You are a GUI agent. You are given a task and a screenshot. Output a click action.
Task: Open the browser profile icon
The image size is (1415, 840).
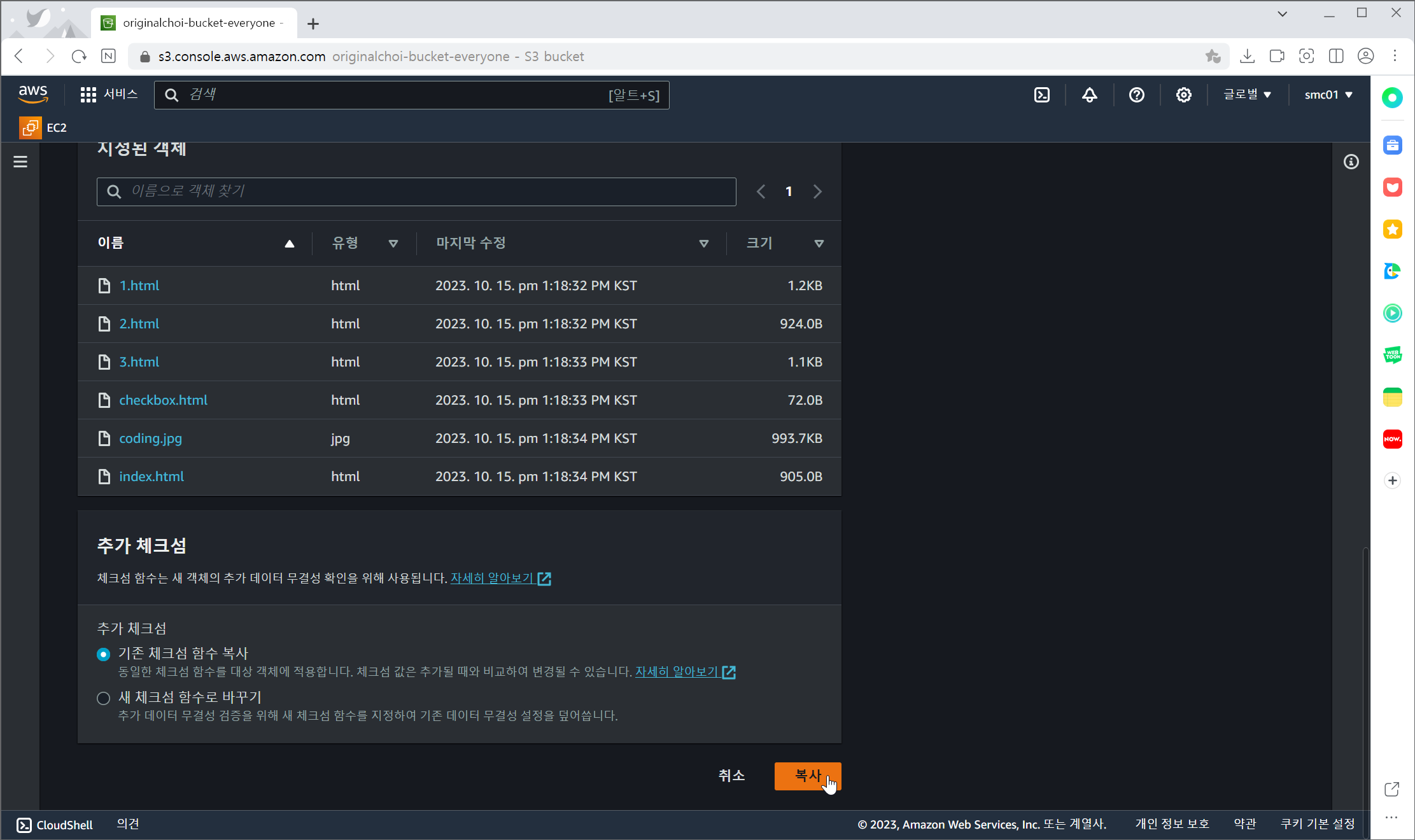[x=1366, y=56]
